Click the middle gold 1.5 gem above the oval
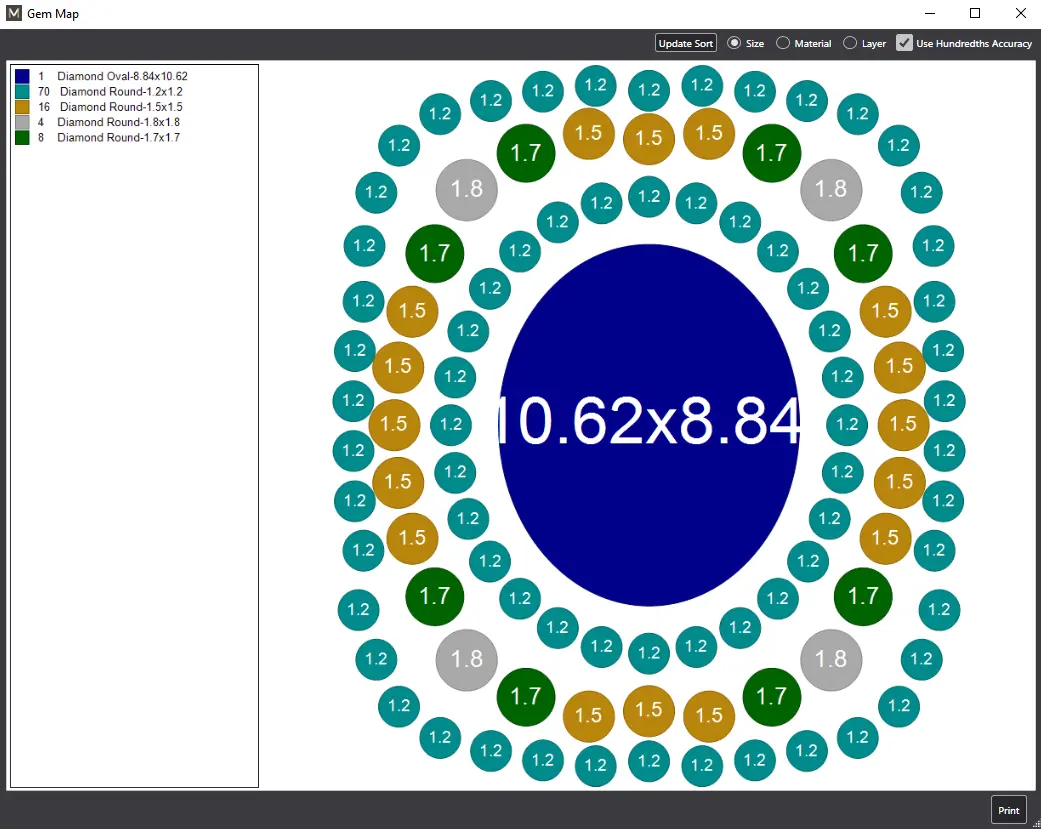The width and height of the screenshot is (1041, 829). click(649, 138)
